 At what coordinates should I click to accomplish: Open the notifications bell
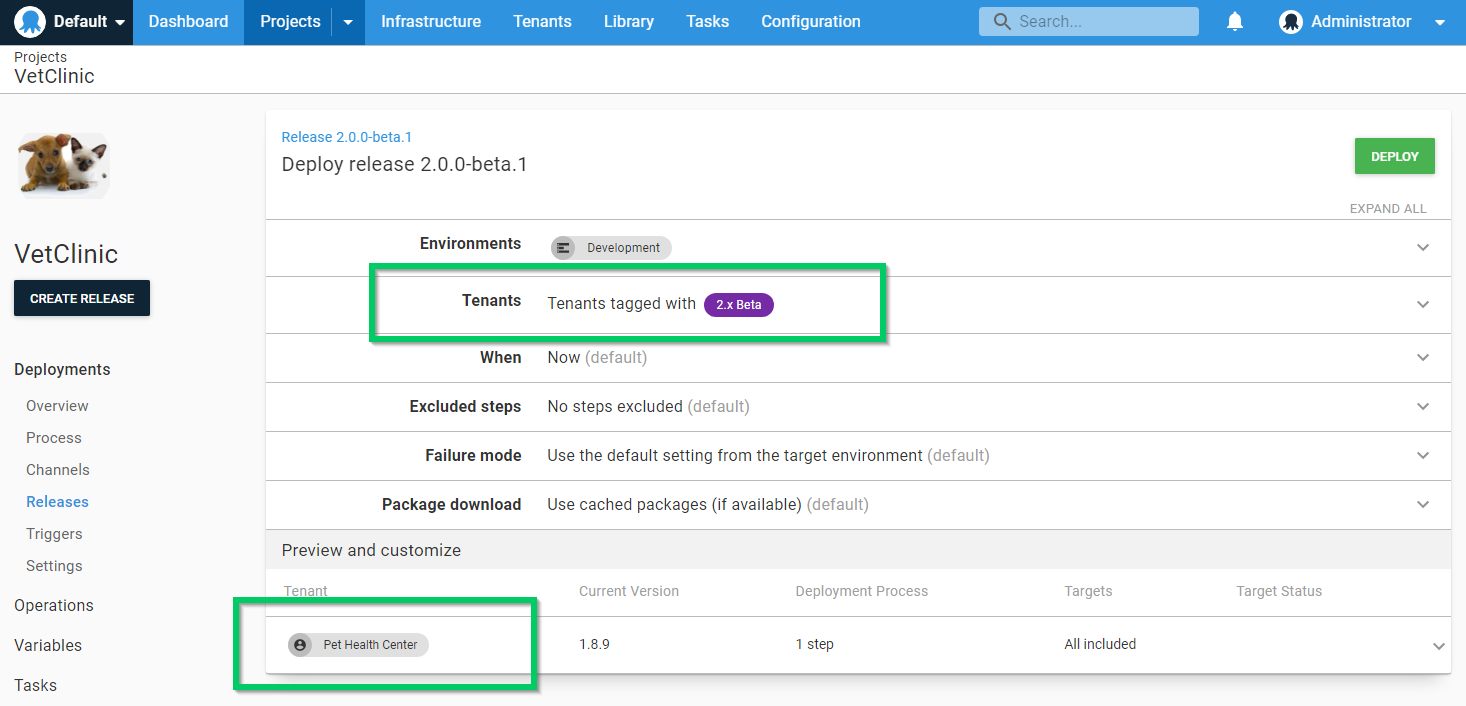pyautogui.click(x=1236, y=22)
